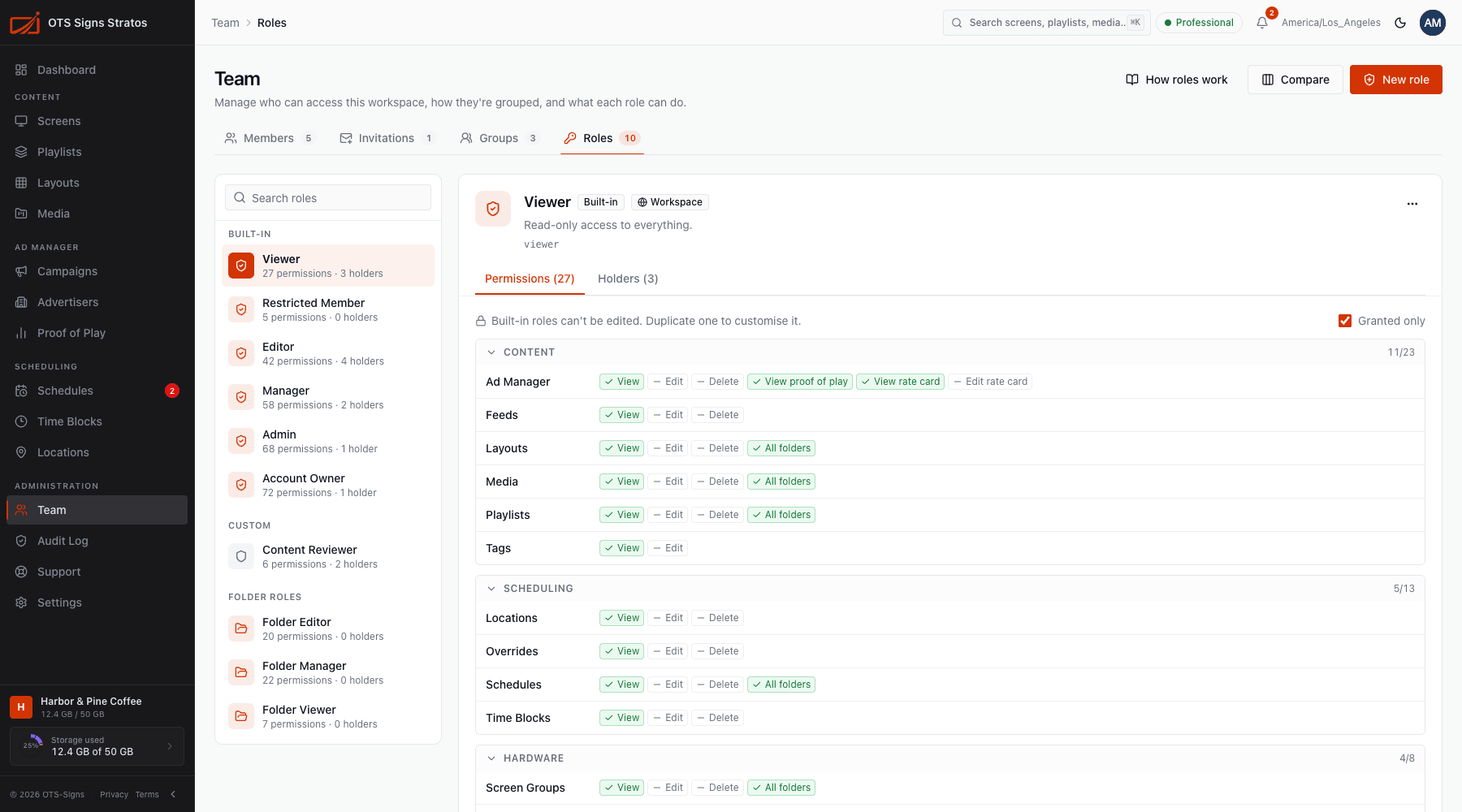Uncheck the Granted only checkbox
The width and height of the screenshot is (1462, 812).
[x=1345, y=321]
